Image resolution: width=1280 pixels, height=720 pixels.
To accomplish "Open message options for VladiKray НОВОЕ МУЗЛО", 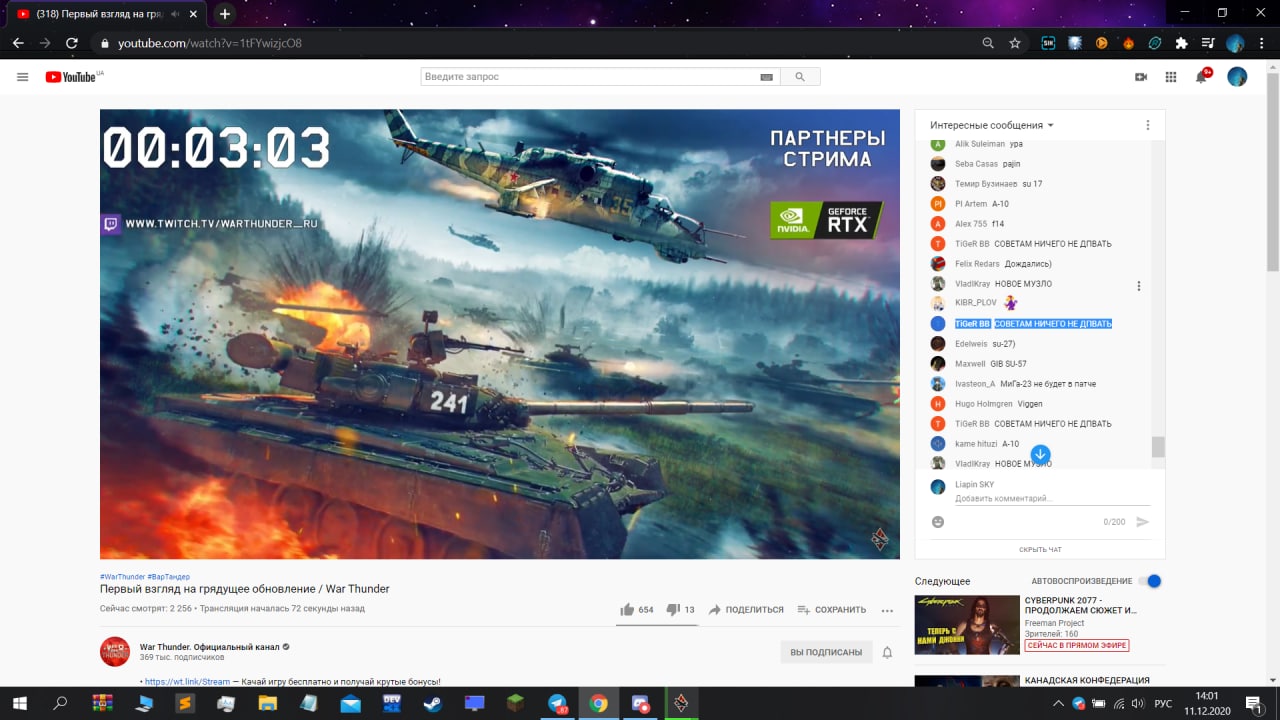I will [x=1139, y=286].
